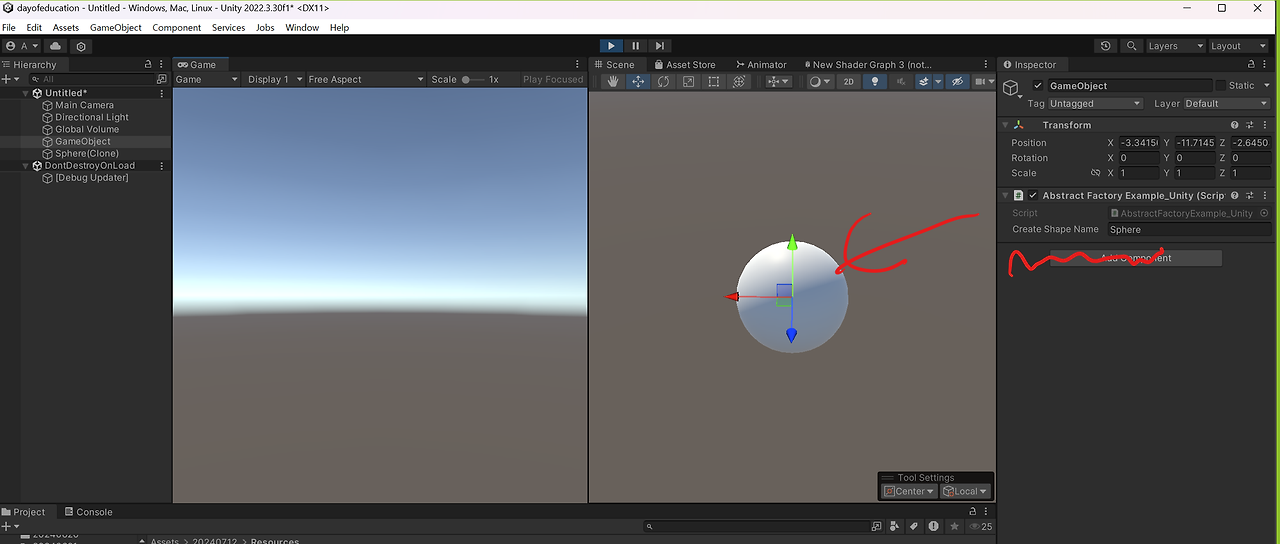Select Sphere(Clone) in Hierarchy
The height and width of the screenshot is (544, 1280).
[x=86, y=154]
